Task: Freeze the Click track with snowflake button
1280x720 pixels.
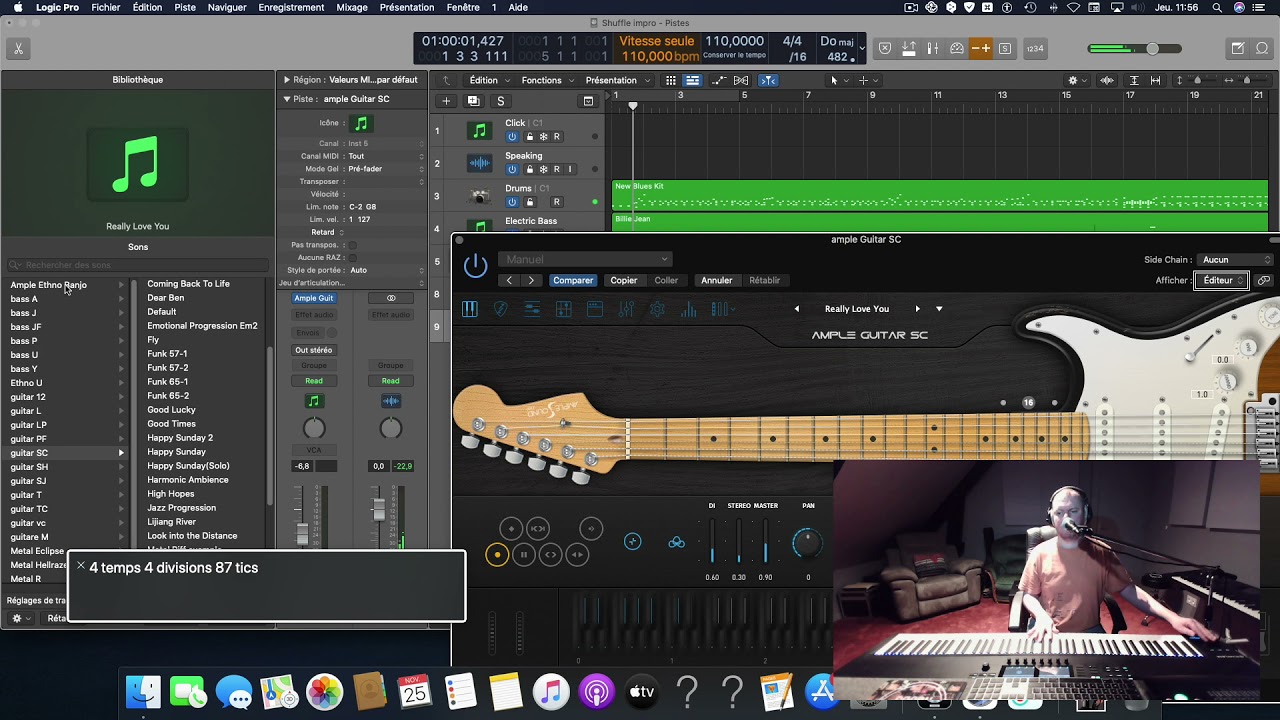Action: 543,137
